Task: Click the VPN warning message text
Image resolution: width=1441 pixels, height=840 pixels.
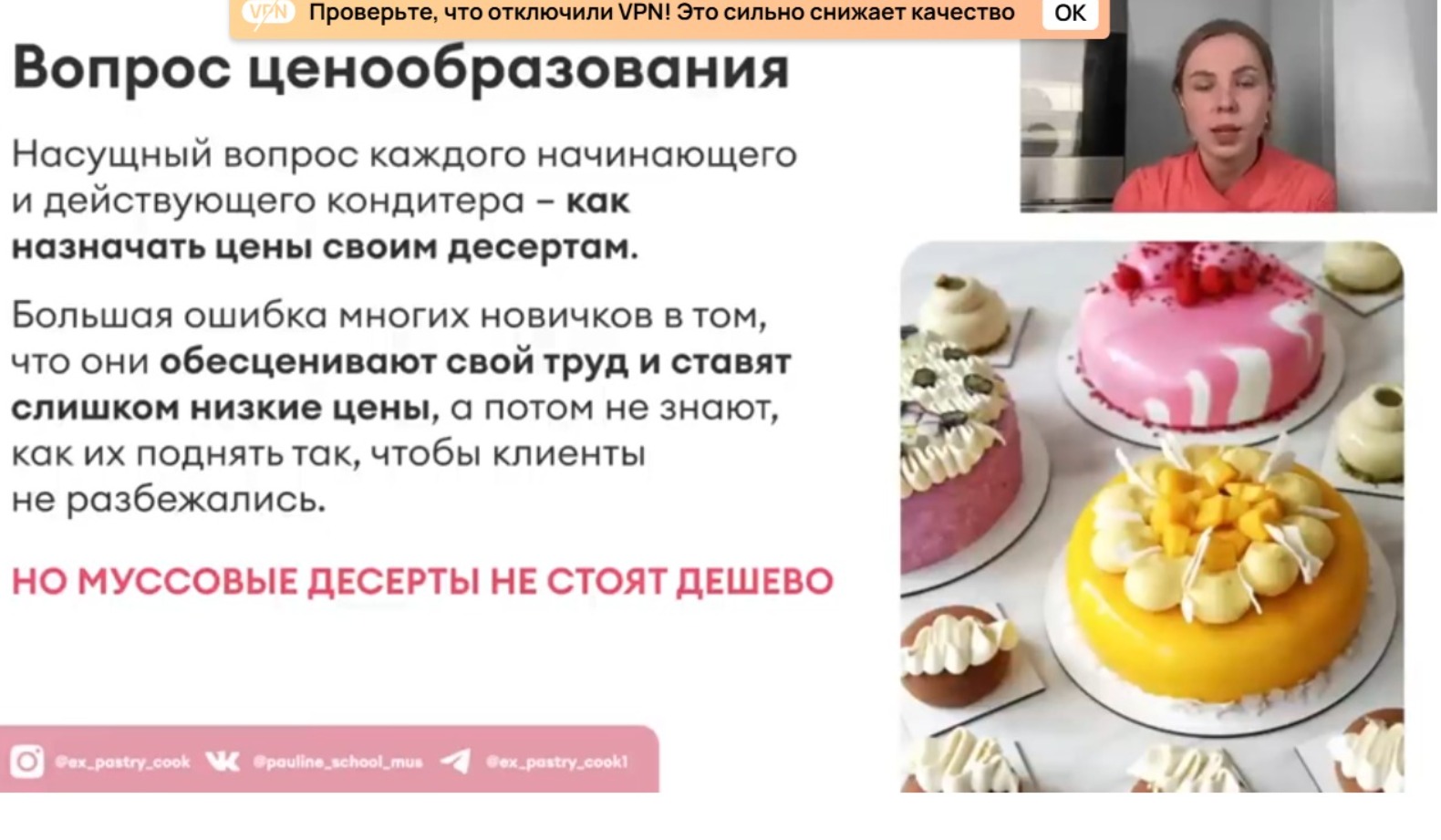Action: pyautogui.click(x=661, y=13)
